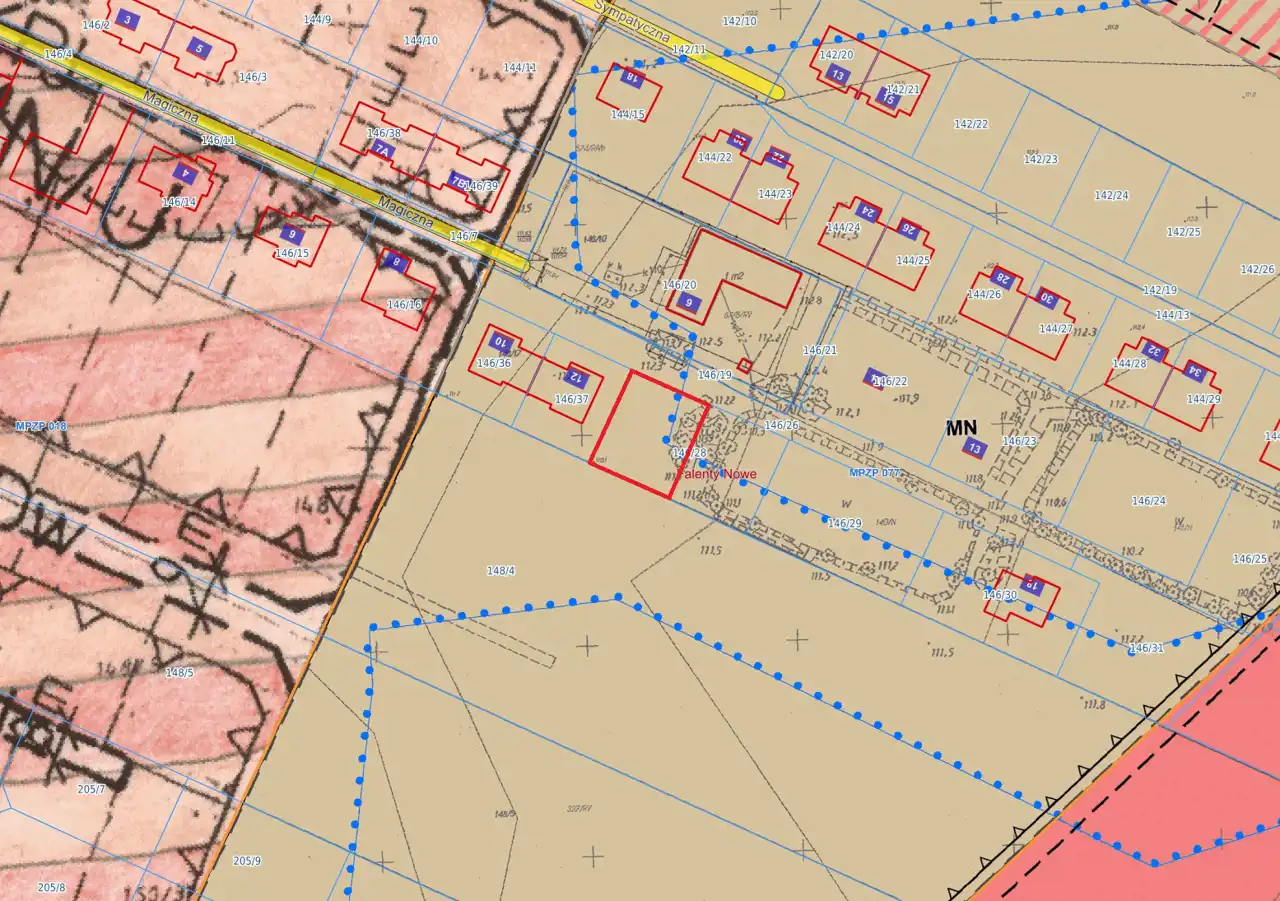The width and height of the screenshot is (1280, 901).
Task: Click parcel label 205/8
Action: [52, 887]
